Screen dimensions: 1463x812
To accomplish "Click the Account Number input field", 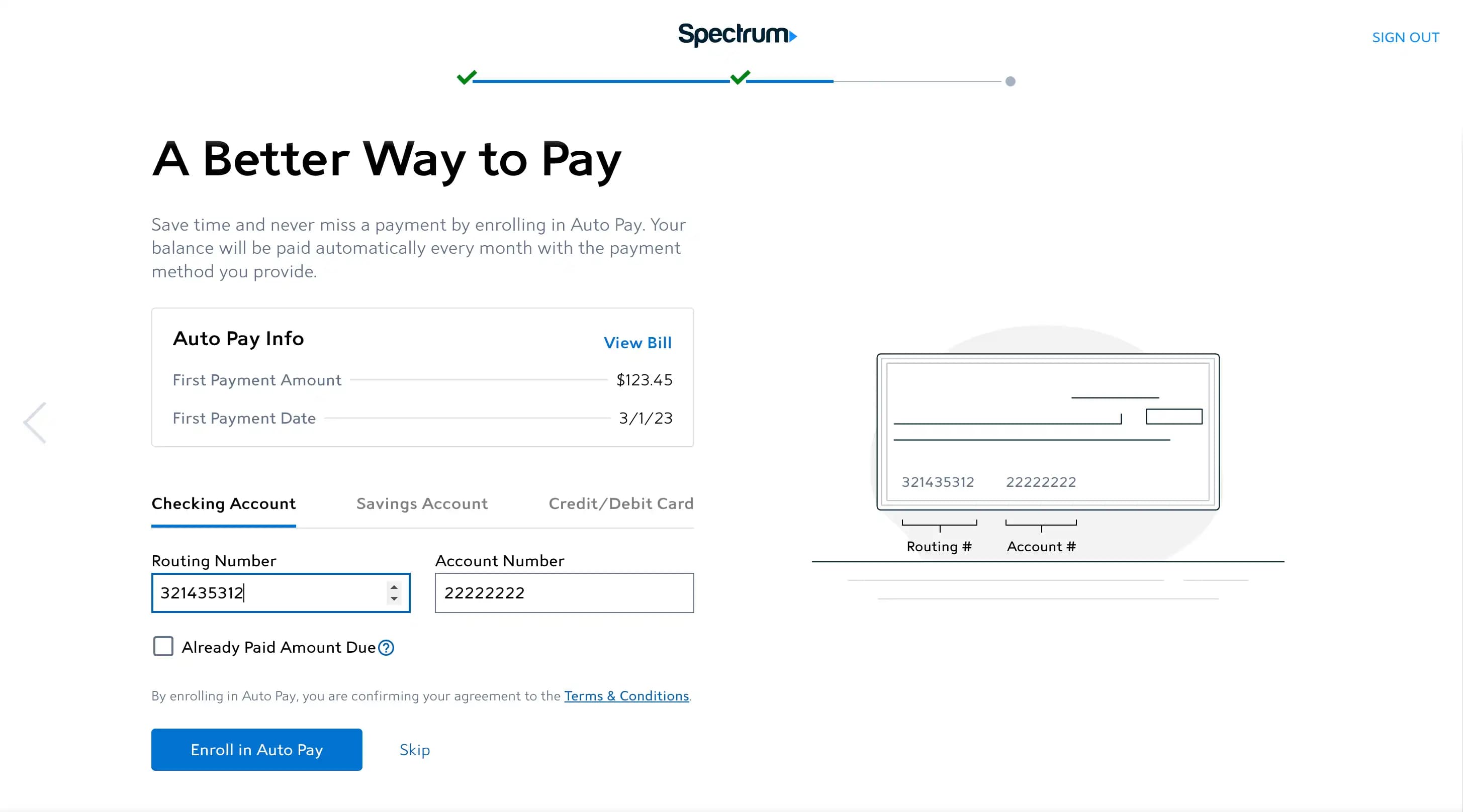I will click(564, 592).
